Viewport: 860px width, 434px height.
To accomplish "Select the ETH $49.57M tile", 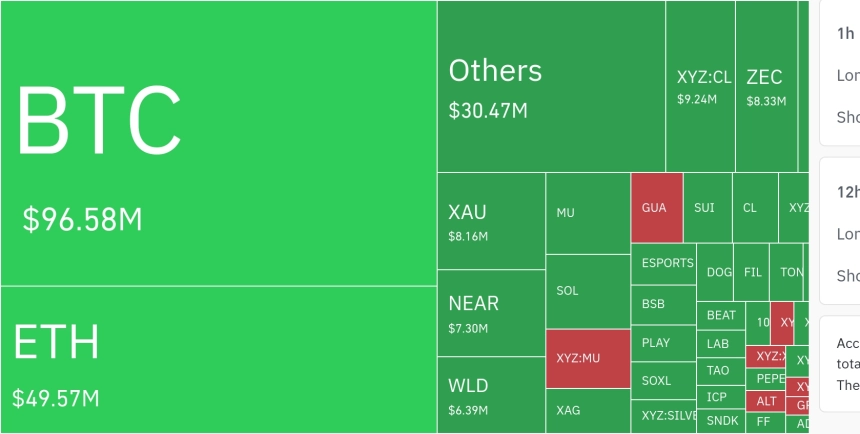I will pyautogui.click(x=218, y=360).
